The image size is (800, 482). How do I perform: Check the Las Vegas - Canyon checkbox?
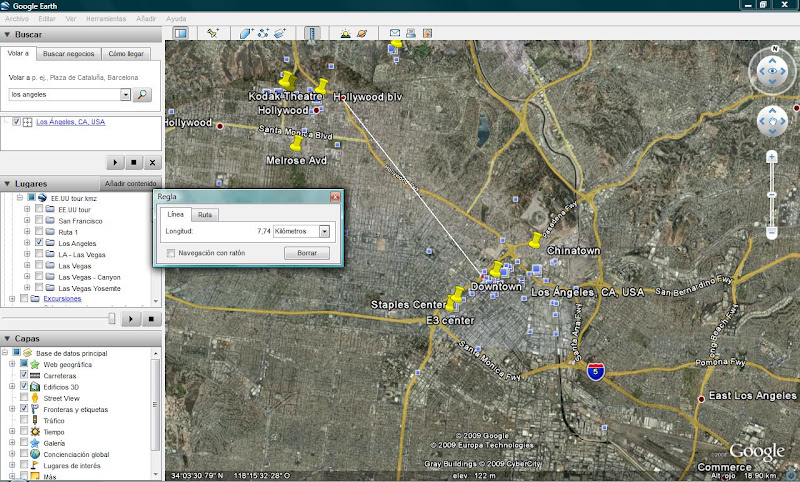click(x=39, y=276)
